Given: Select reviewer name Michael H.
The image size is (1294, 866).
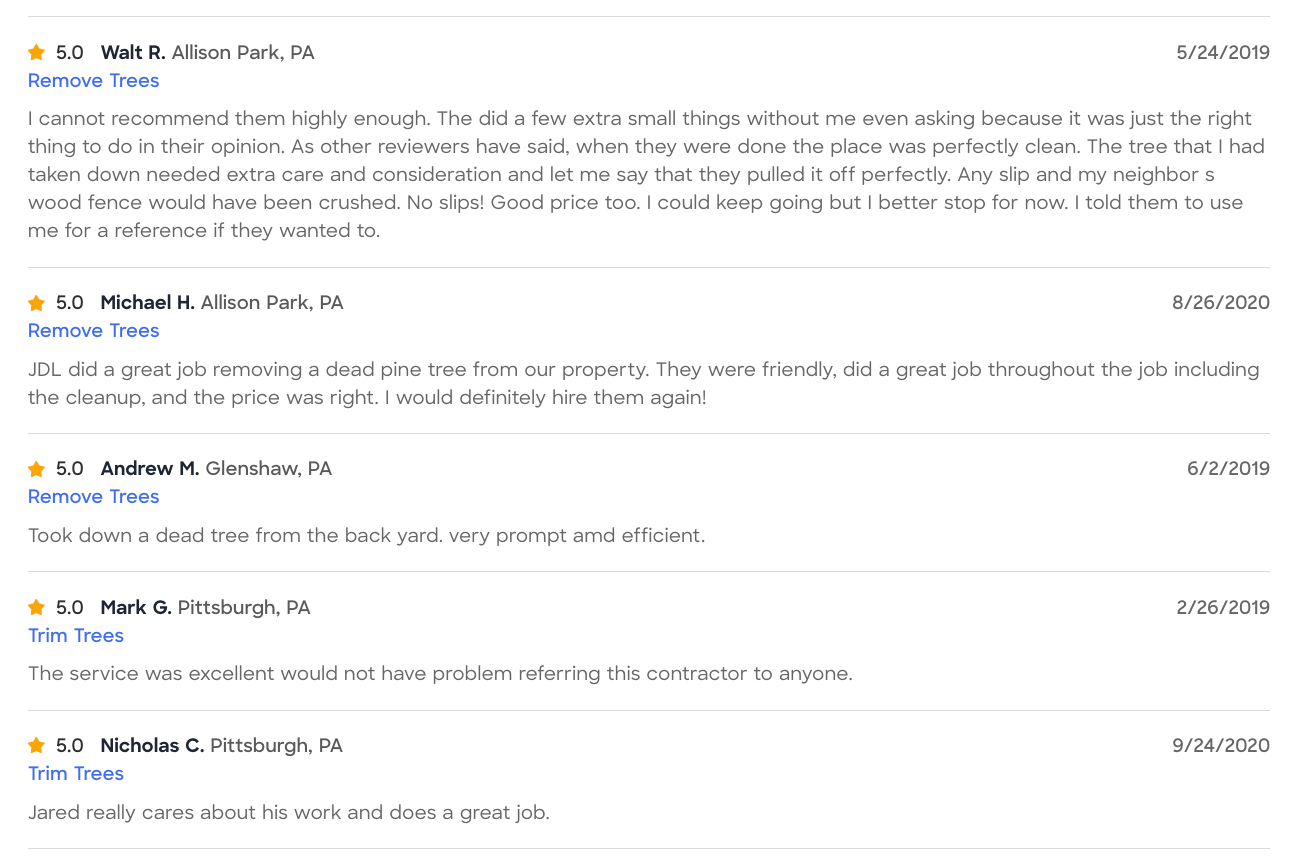Looking at the screenshot, I should point(148,302).
